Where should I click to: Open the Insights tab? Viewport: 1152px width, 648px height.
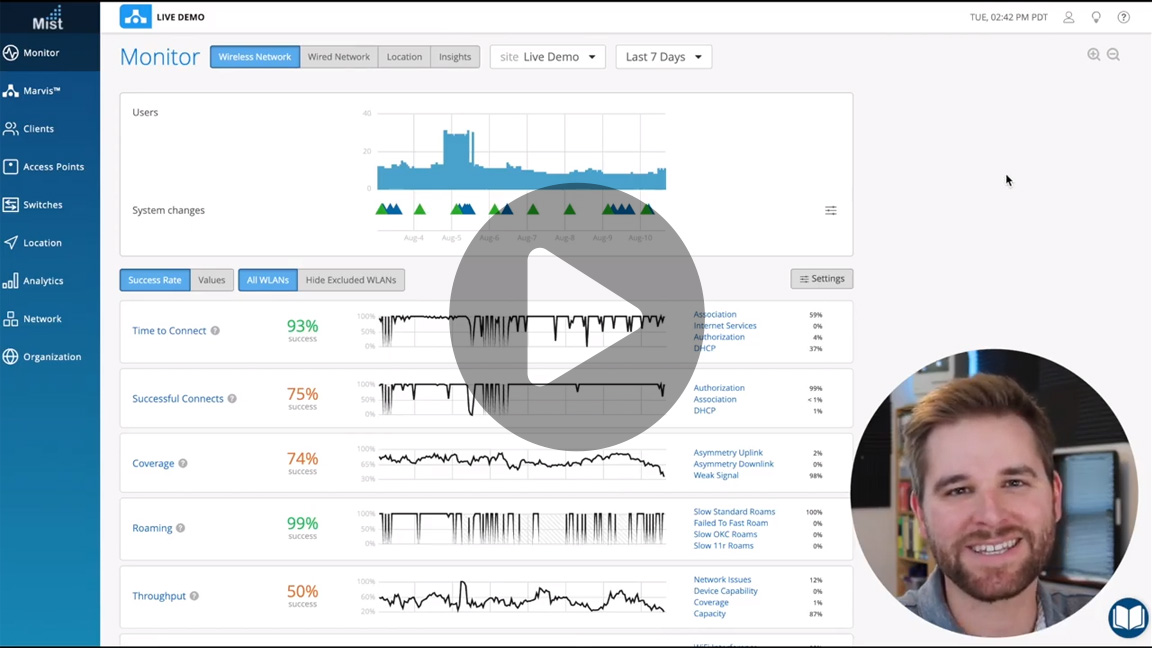(454, 57)
